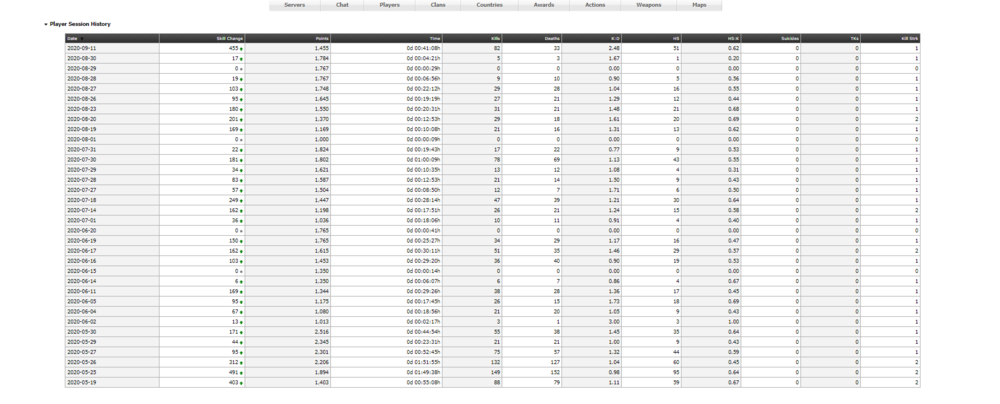Sort by Suicides column header
The image size is (1000, 404).
(x=789, y=38)
